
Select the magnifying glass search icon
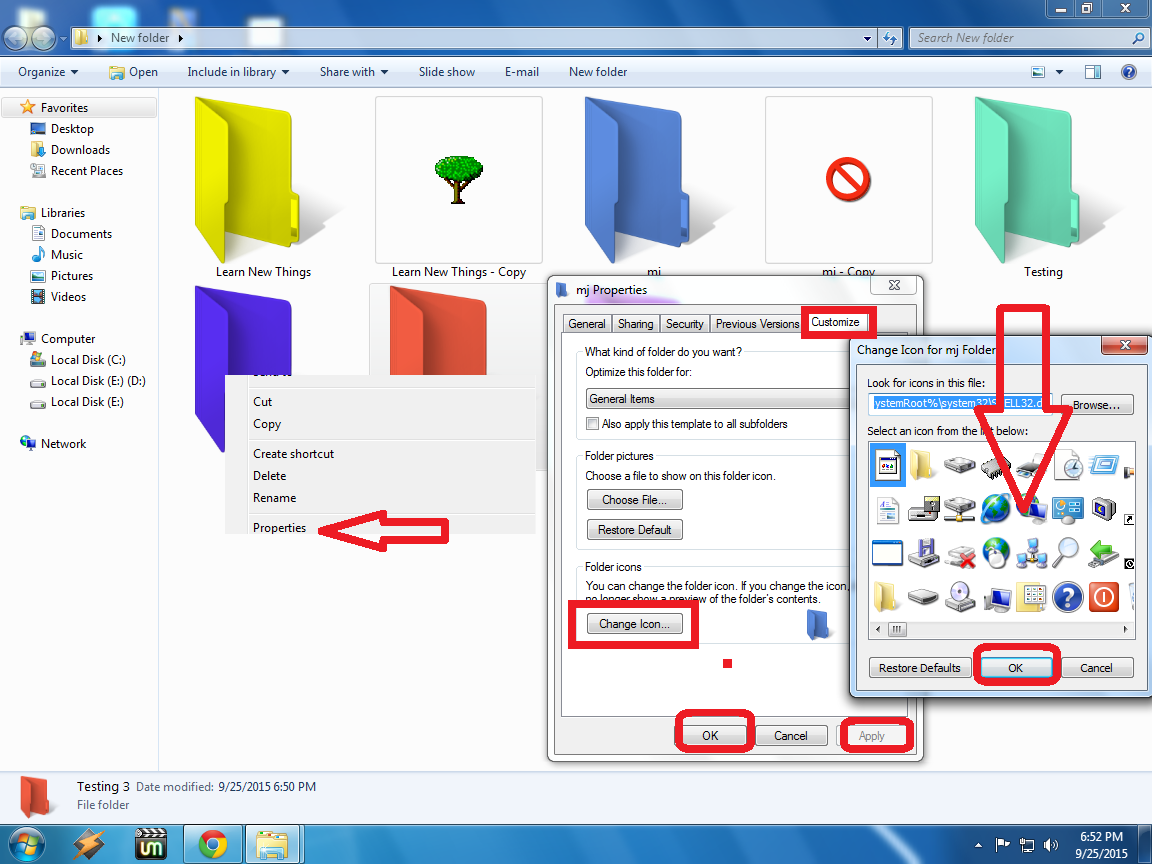[1067, 551]
